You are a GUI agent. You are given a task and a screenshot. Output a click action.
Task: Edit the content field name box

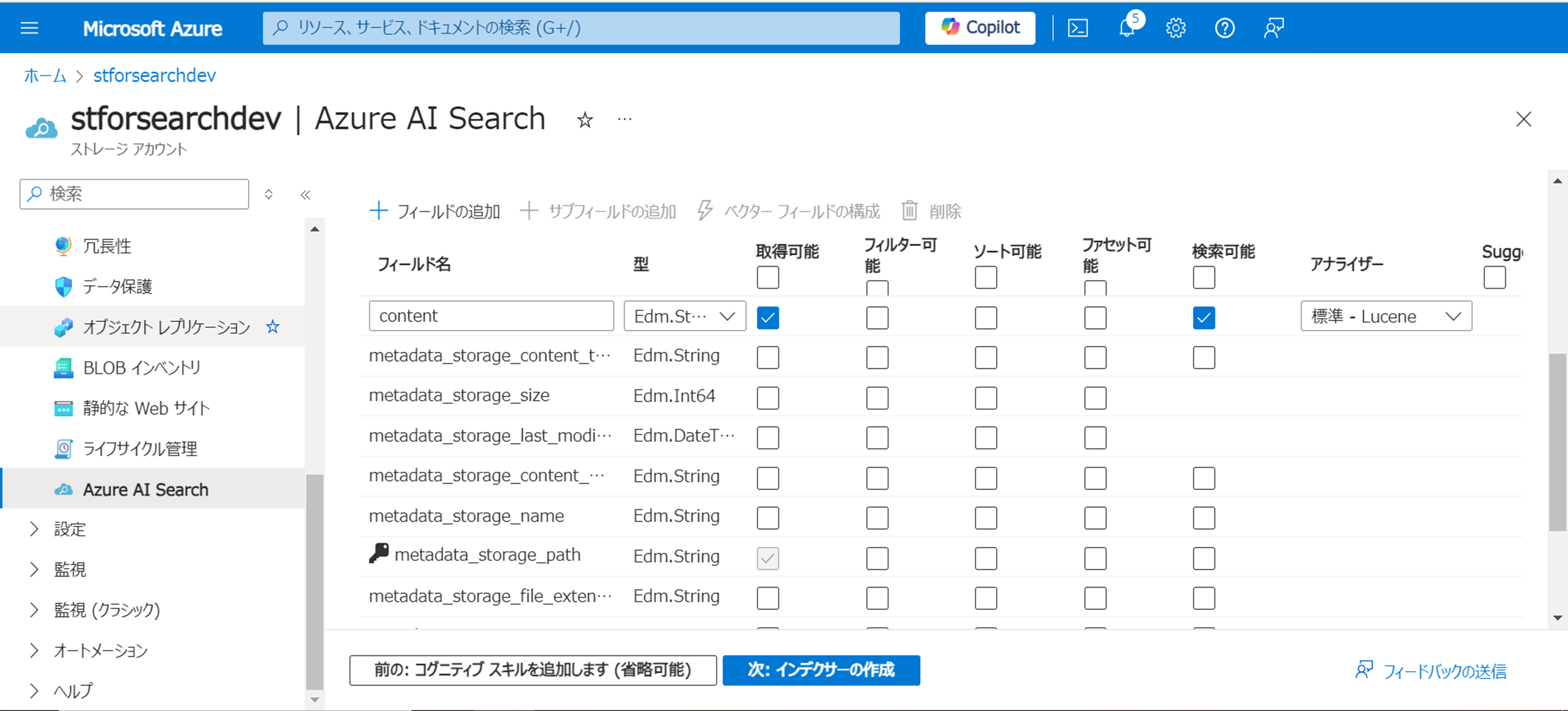pyautogui.click(x=491, y=316)
